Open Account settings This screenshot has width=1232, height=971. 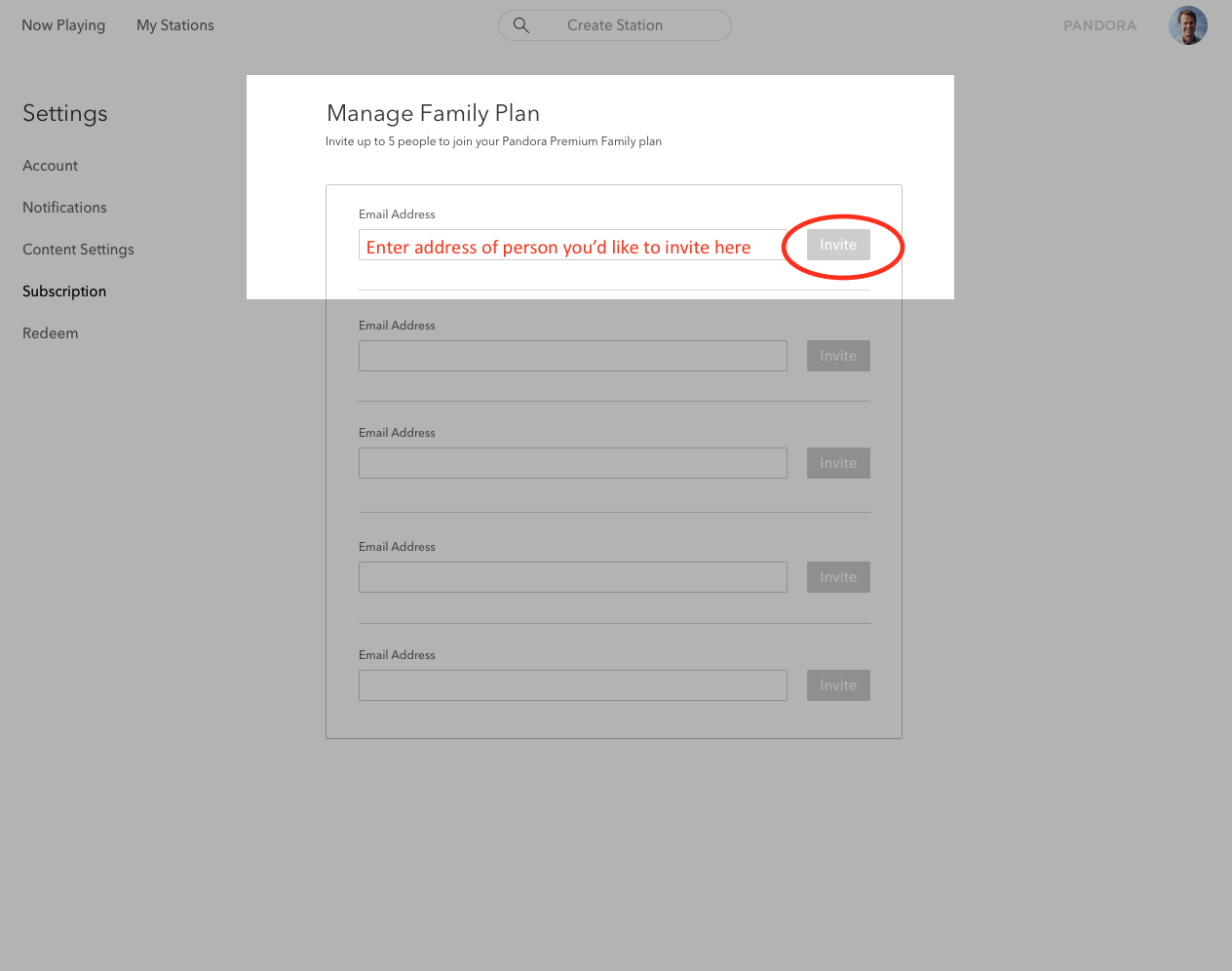tap(51, 166)
